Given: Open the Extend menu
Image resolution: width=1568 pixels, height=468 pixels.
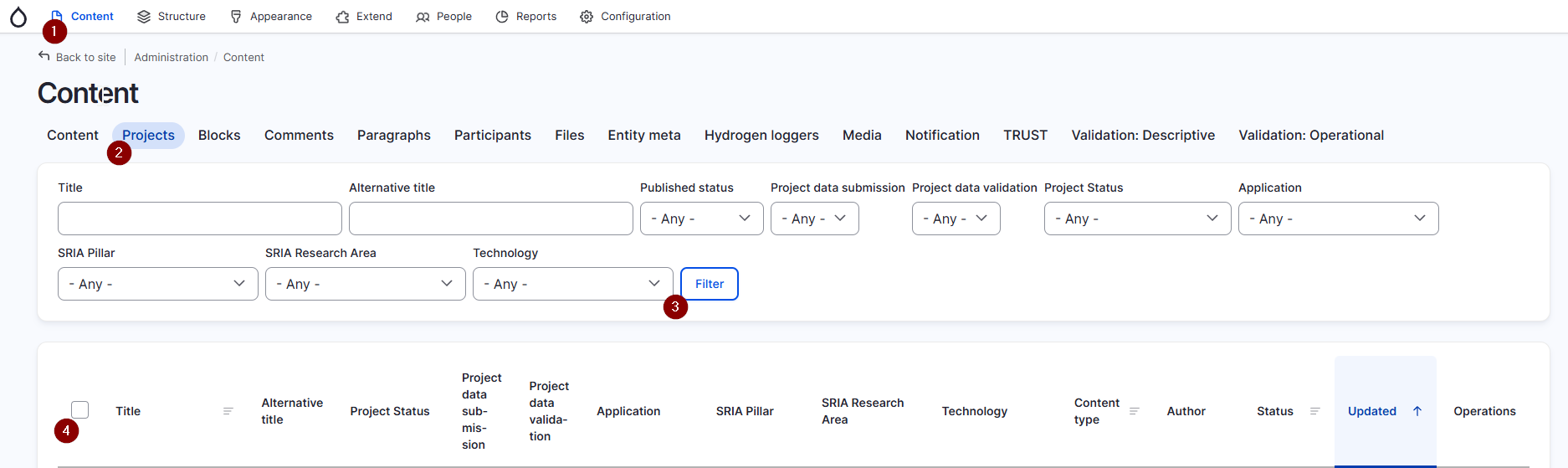Looking at the screenshot, I should click(364, 17).
